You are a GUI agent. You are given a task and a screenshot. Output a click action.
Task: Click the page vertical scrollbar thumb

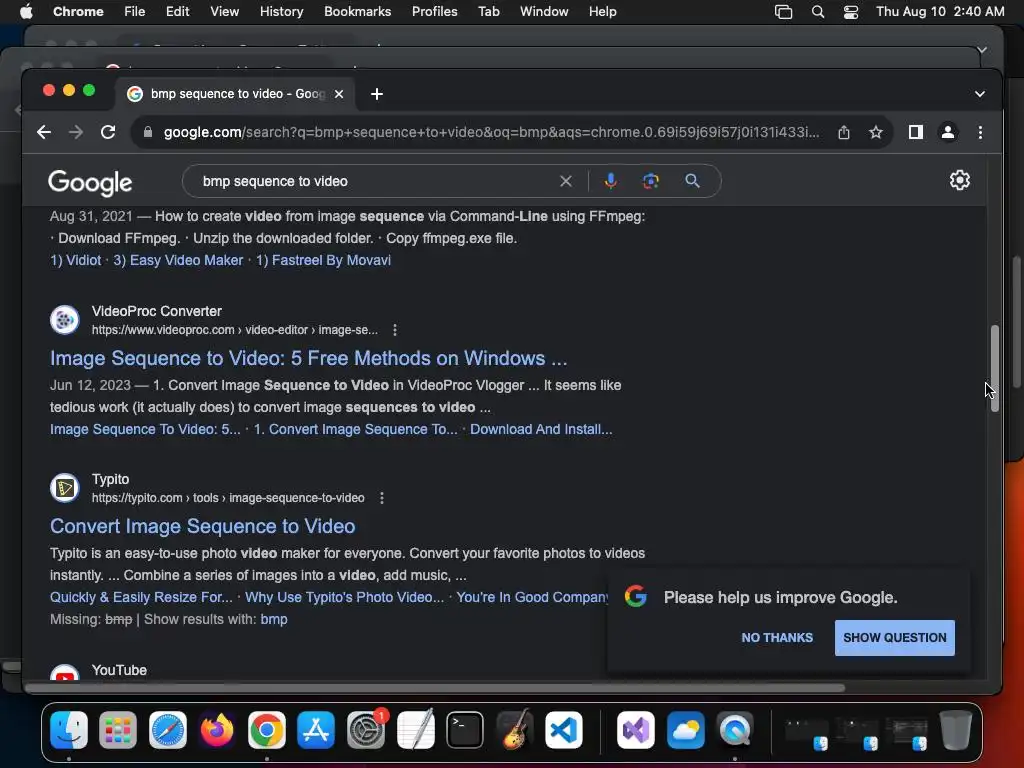[995, 368]
